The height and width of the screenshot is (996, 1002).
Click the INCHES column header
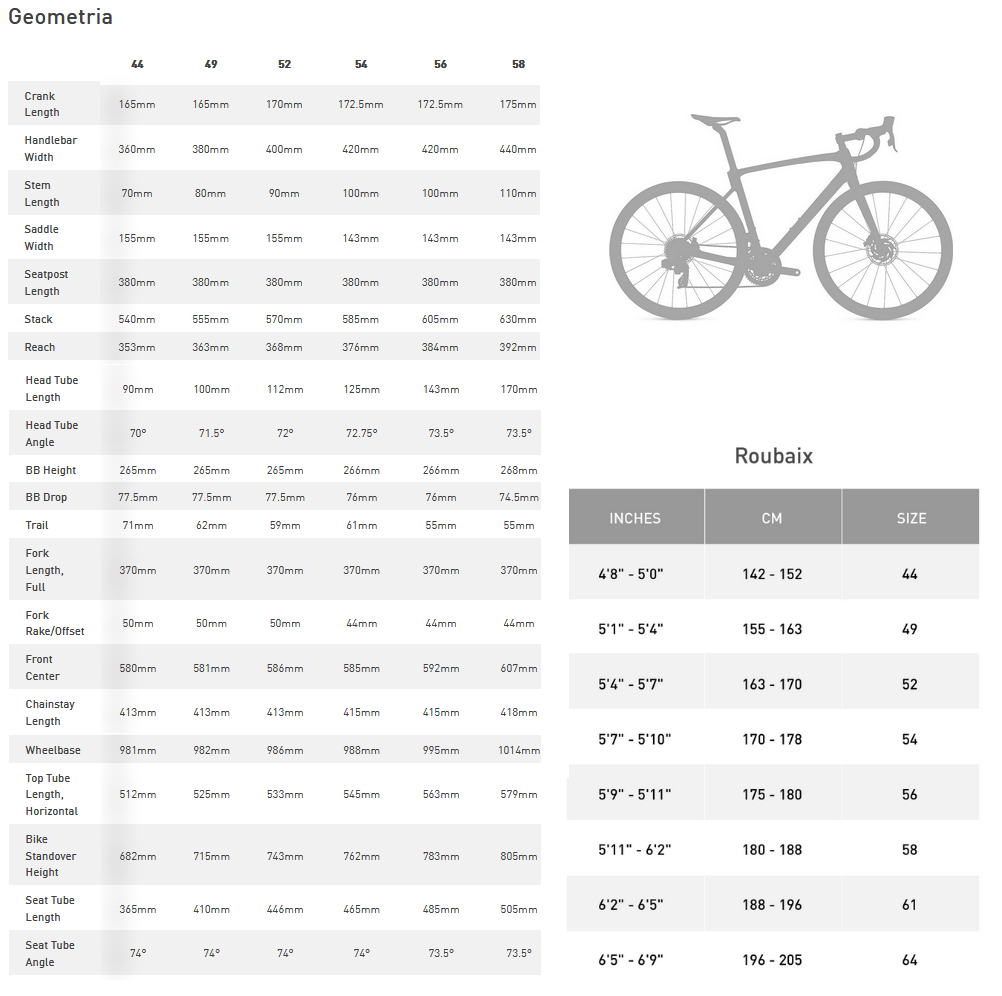tap(635, 518)
